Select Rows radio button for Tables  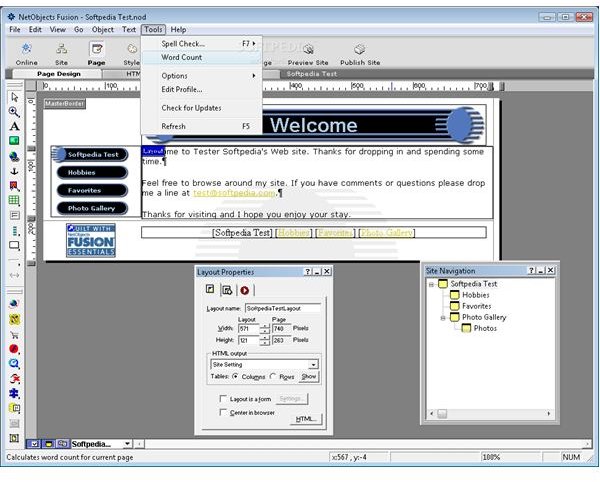point(273,376)
